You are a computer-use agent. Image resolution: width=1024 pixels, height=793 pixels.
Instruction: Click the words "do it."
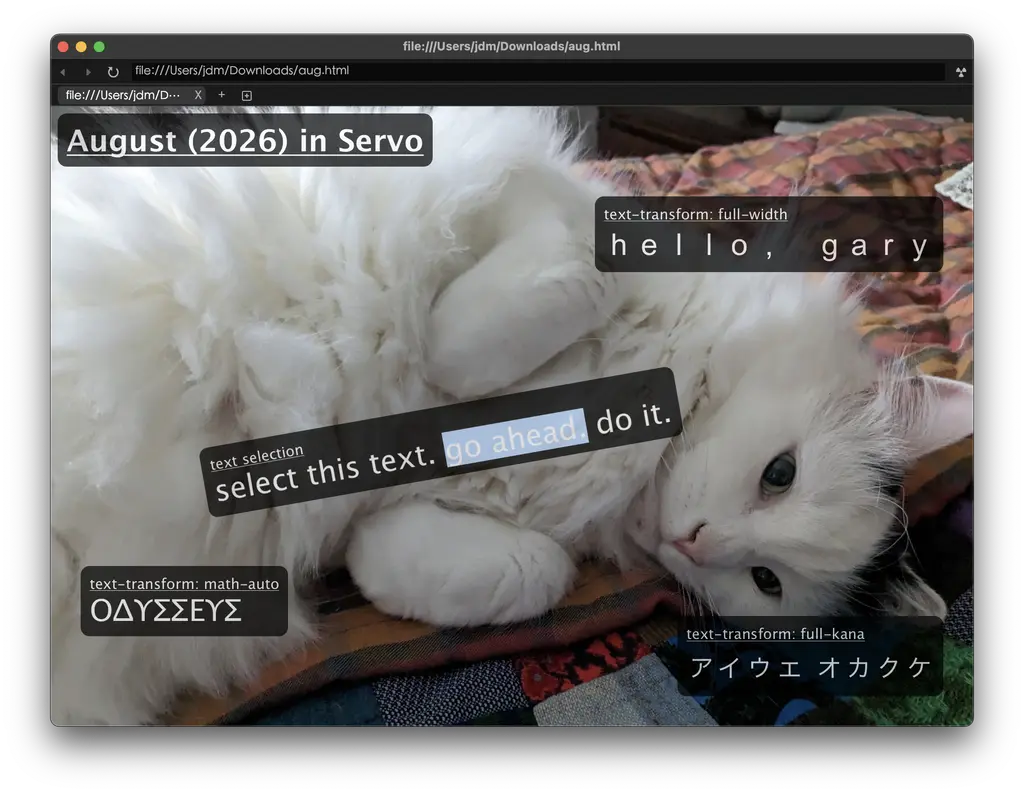click(x=633, y=417)
